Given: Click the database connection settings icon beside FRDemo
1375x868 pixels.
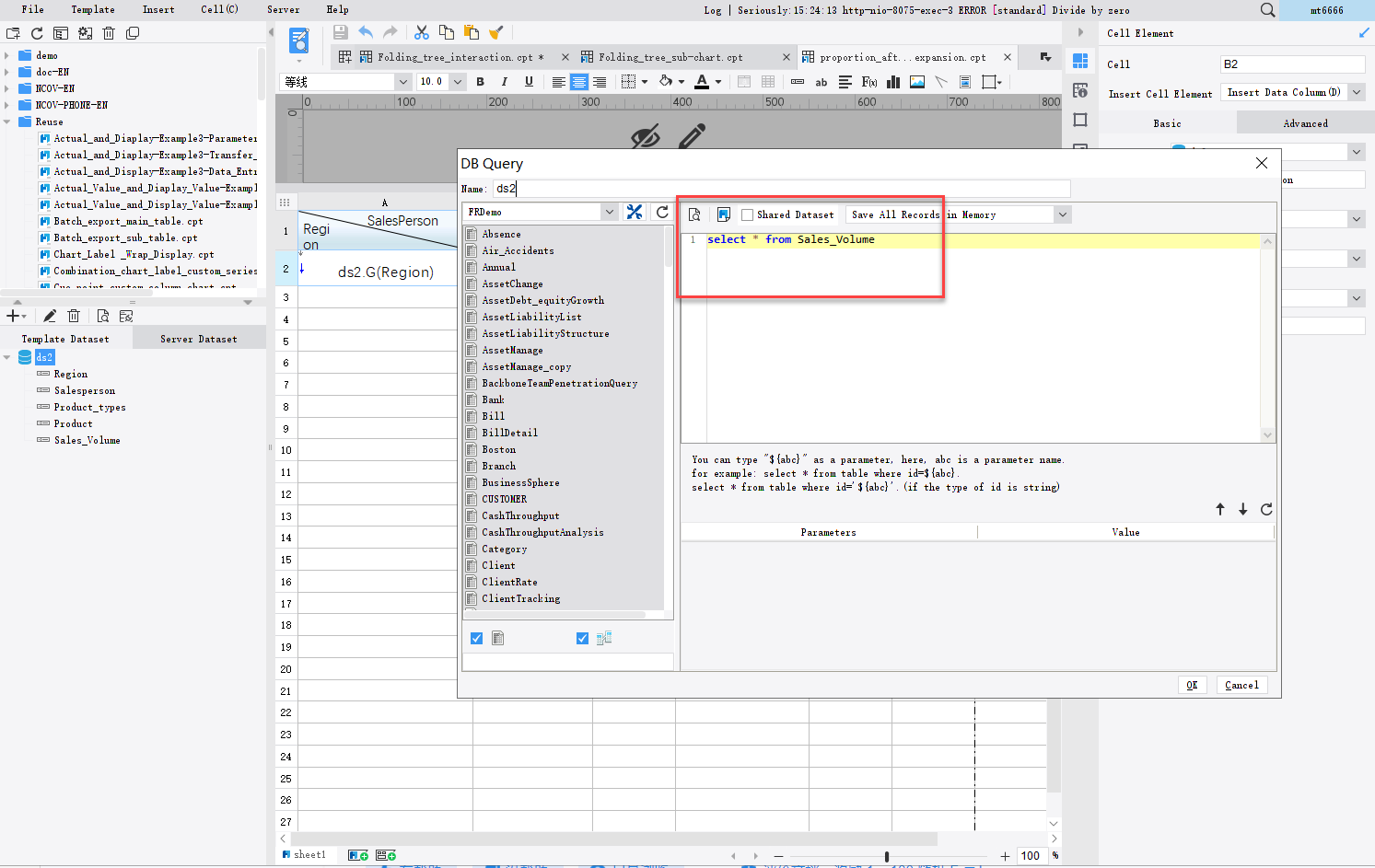Looking at the screenshot, I should point(635,212).
